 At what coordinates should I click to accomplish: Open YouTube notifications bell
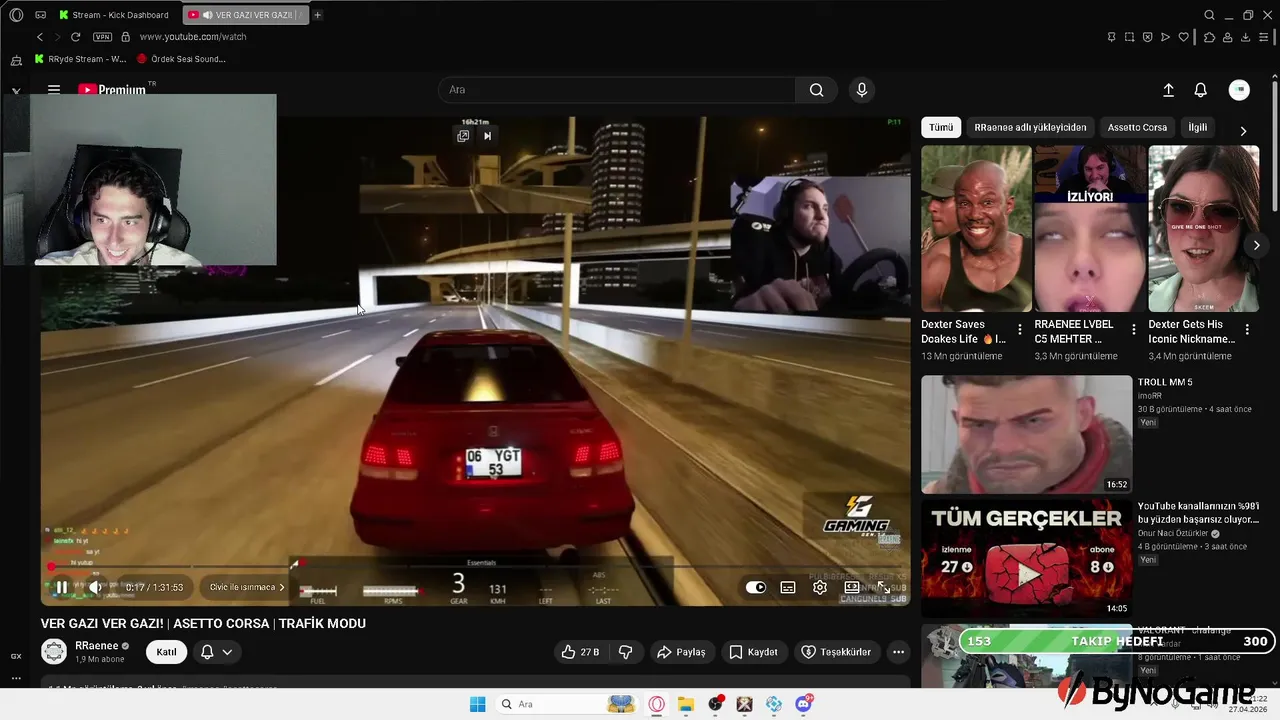point(1201,90)
